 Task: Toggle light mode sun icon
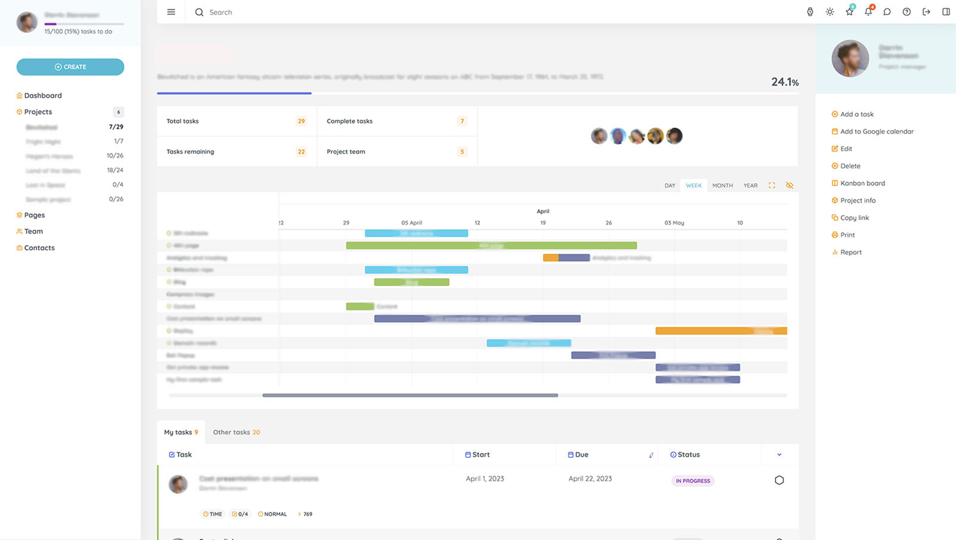click(830, 12)
